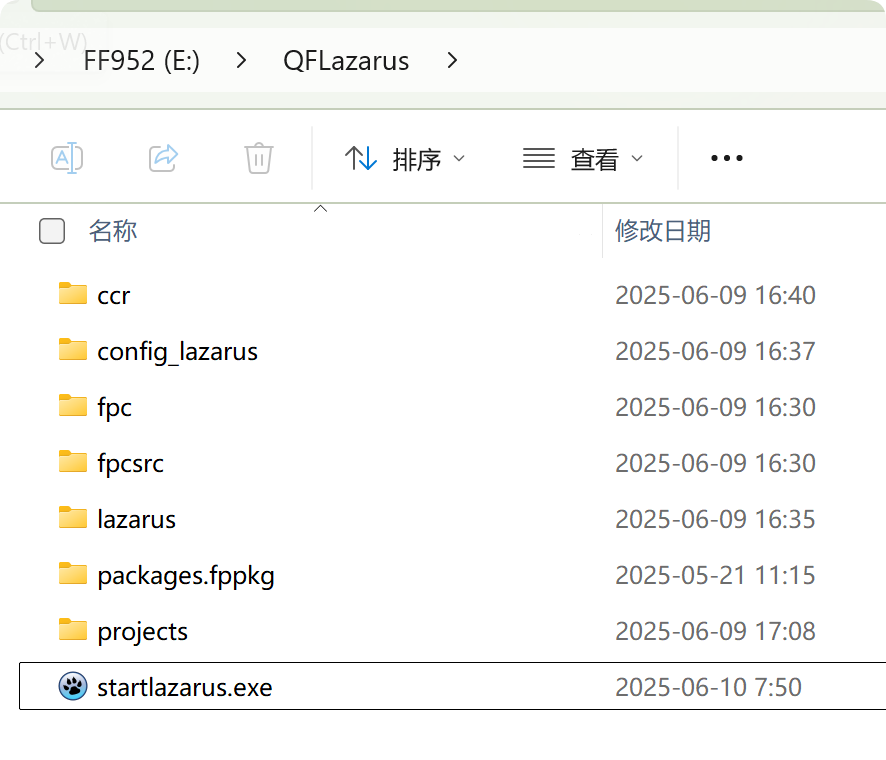
Task: Click the startlazarus.exe paw icon
Action: (72, 687)
